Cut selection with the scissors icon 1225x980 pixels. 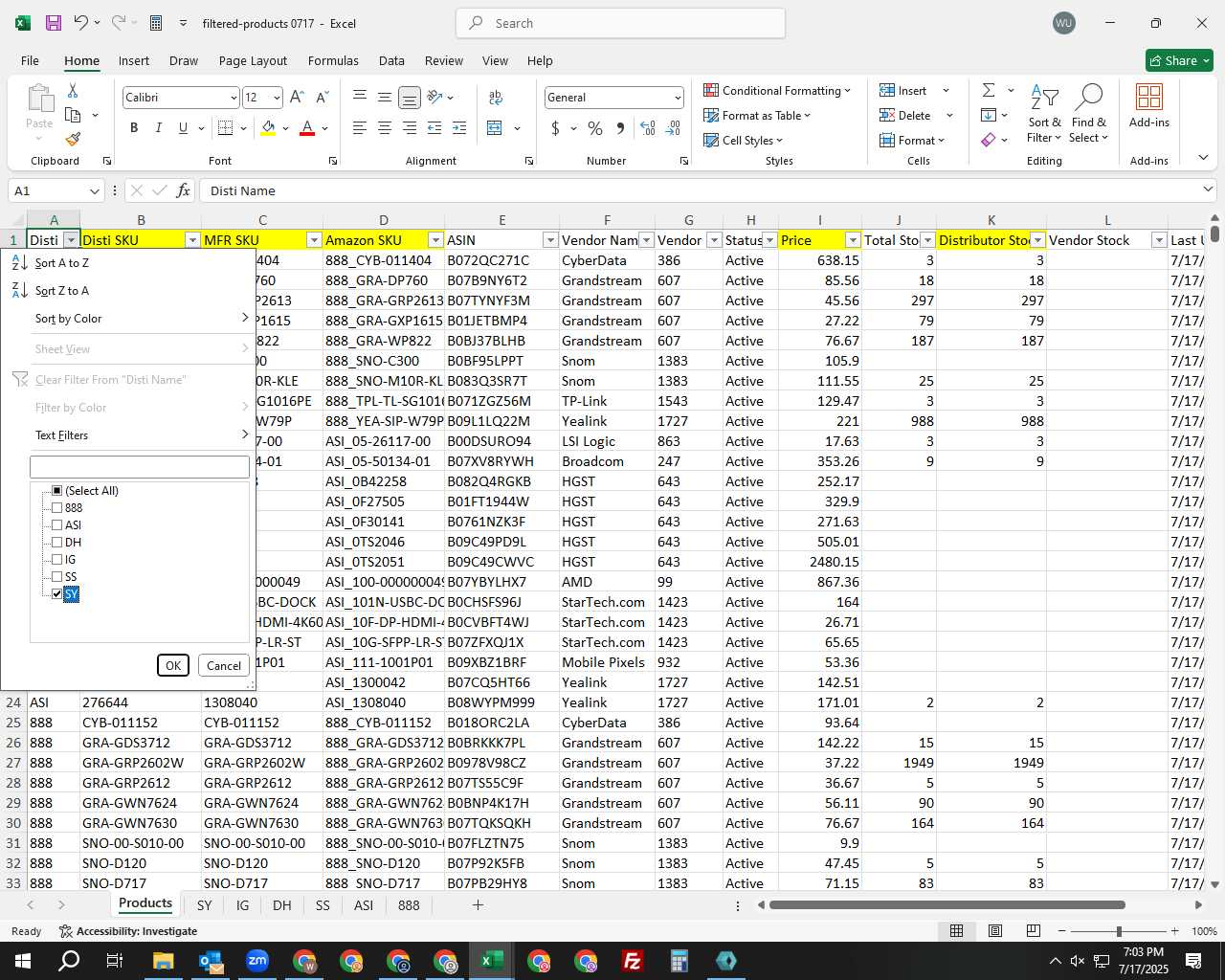(73, 90)
